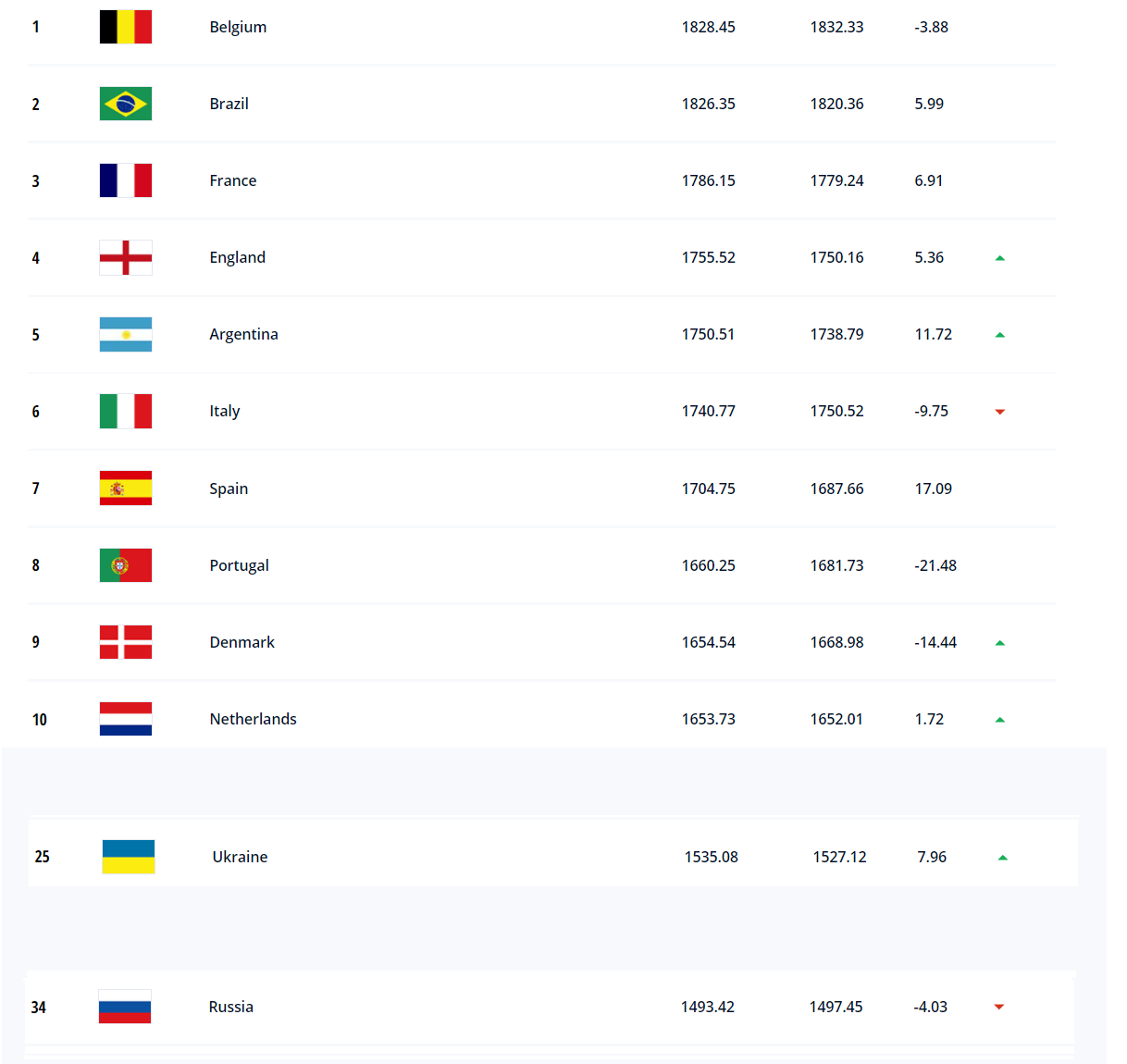
Task: Click the green up arrow for England
Action: (x=999, y=258)
